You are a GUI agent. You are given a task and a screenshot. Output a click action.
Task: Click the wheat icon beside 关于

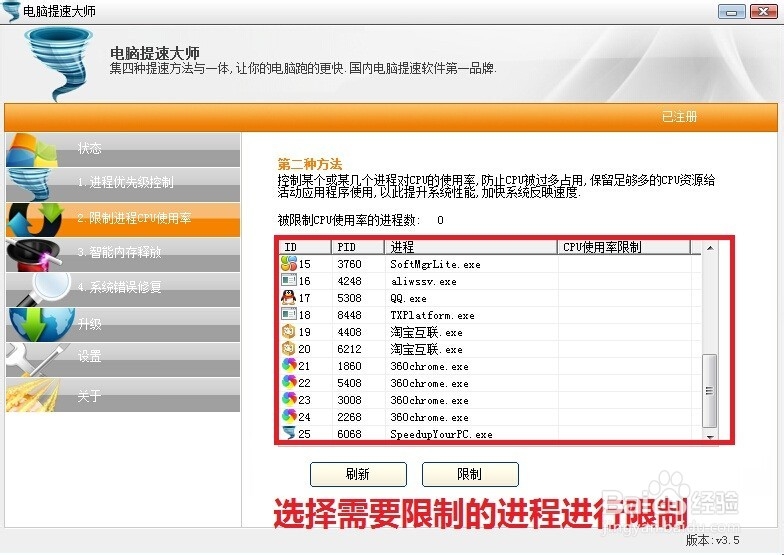[x=32, y=395]
